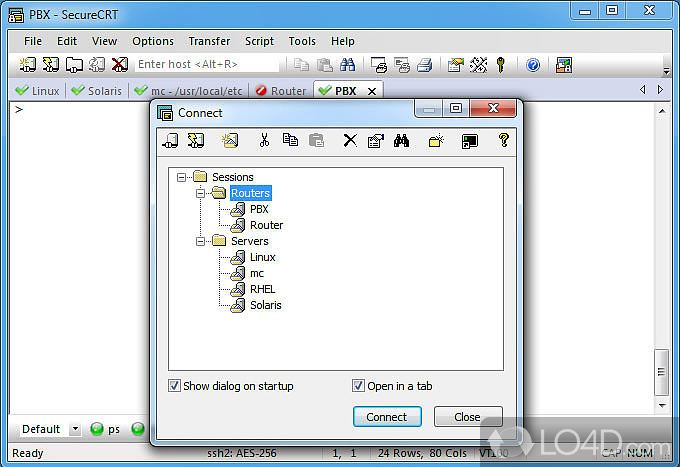
Task: Click terminal scrollbar up arrow
Action: (662, 111)
